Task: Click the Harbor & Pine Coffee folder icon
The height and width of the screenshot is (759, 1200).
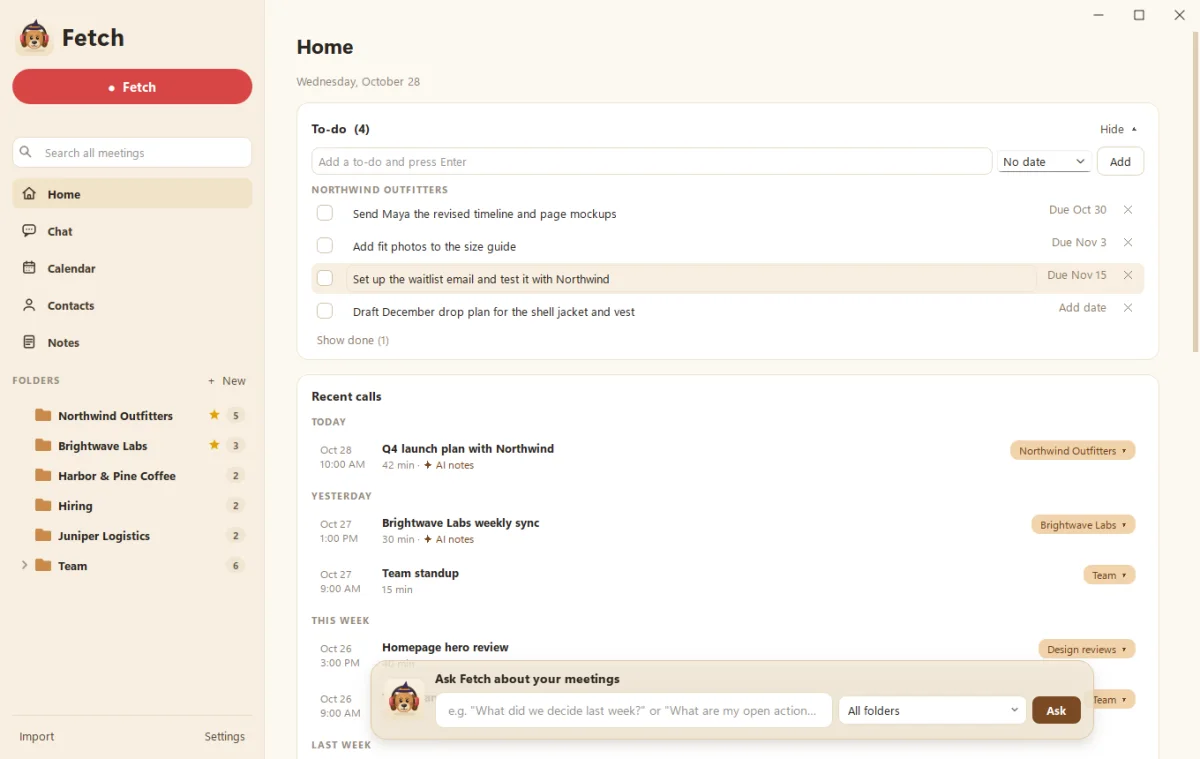Action: [x=43, y=475]
